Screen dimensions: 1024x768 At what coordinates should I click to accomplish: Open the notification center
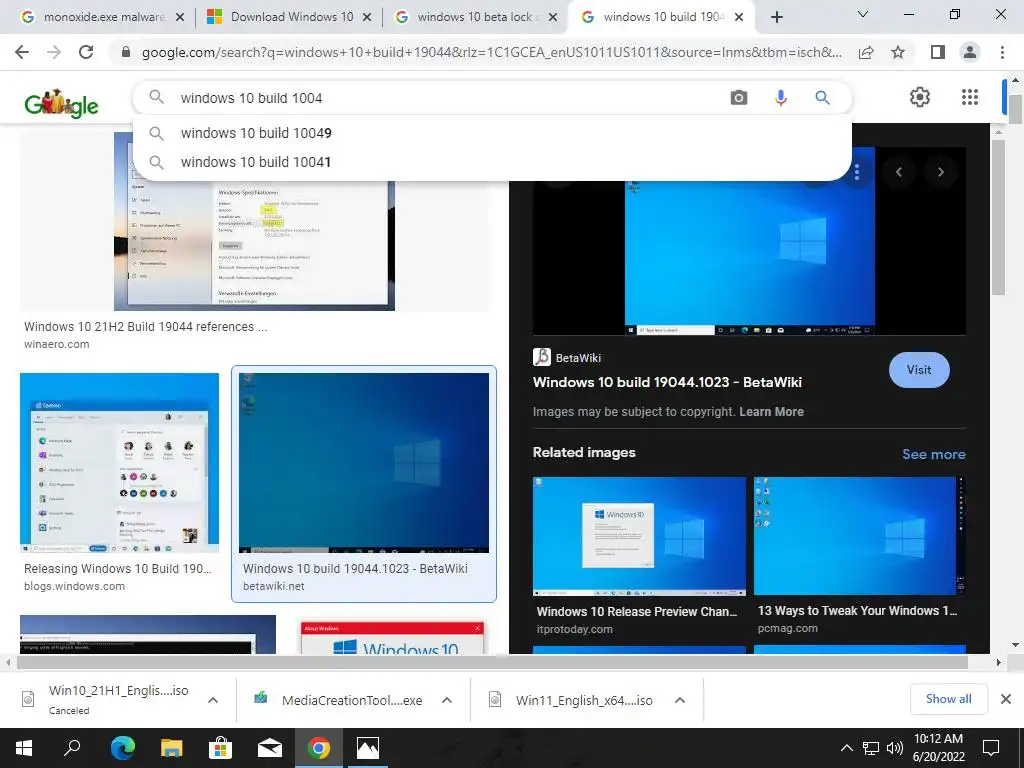[x=991, y=748]
